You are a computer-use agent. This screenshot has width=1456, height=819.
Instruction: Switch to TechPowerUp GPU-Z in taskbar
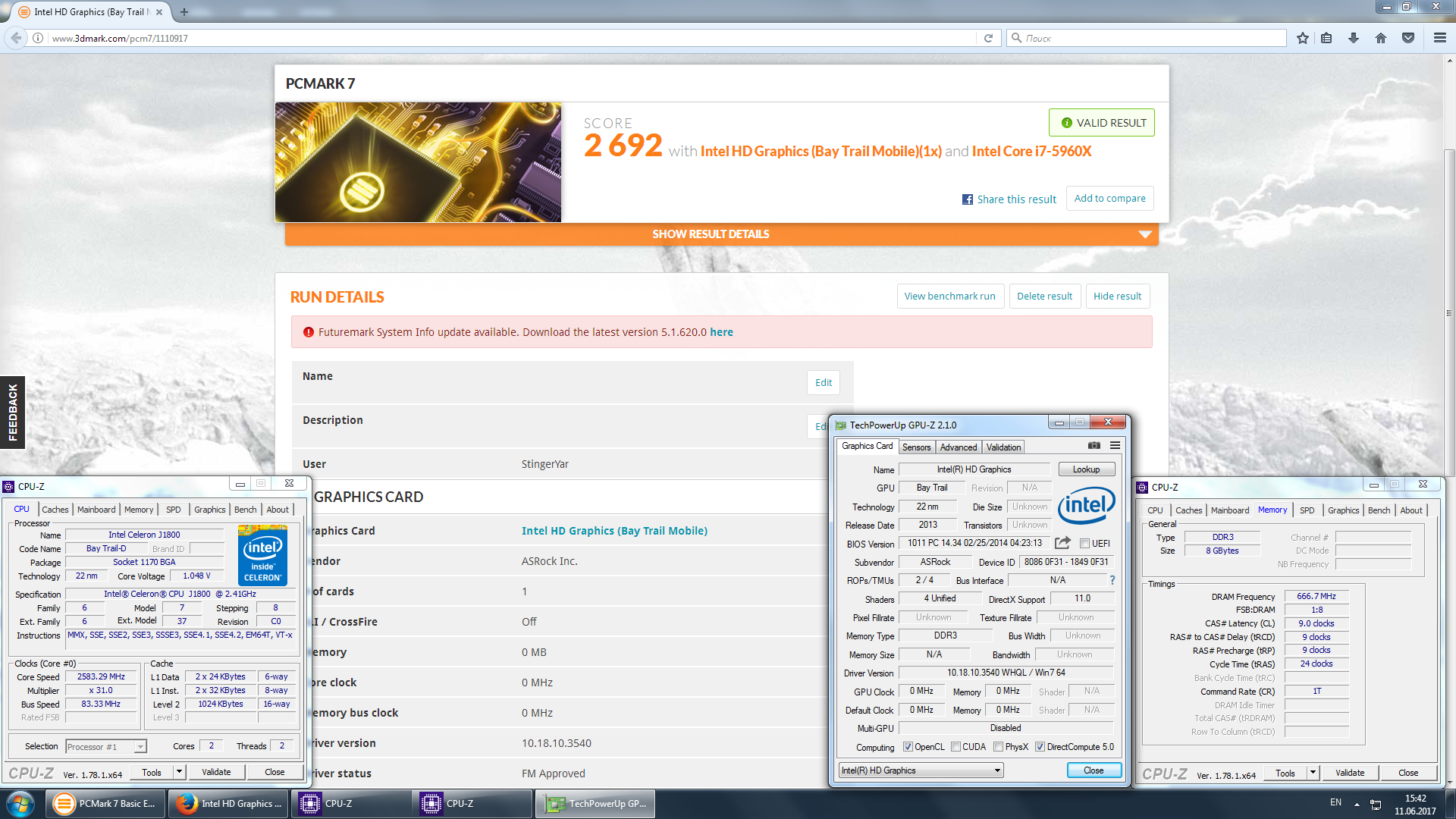595,804
